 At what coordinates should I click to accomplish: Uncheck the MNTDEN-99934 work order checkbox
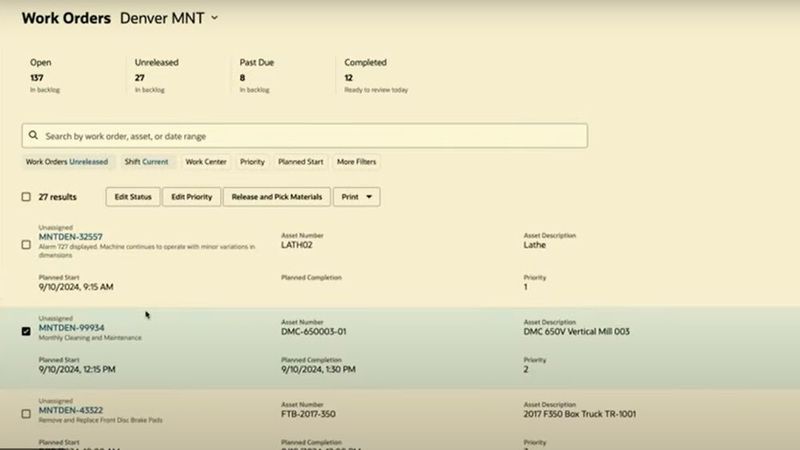tap(26, 331)
